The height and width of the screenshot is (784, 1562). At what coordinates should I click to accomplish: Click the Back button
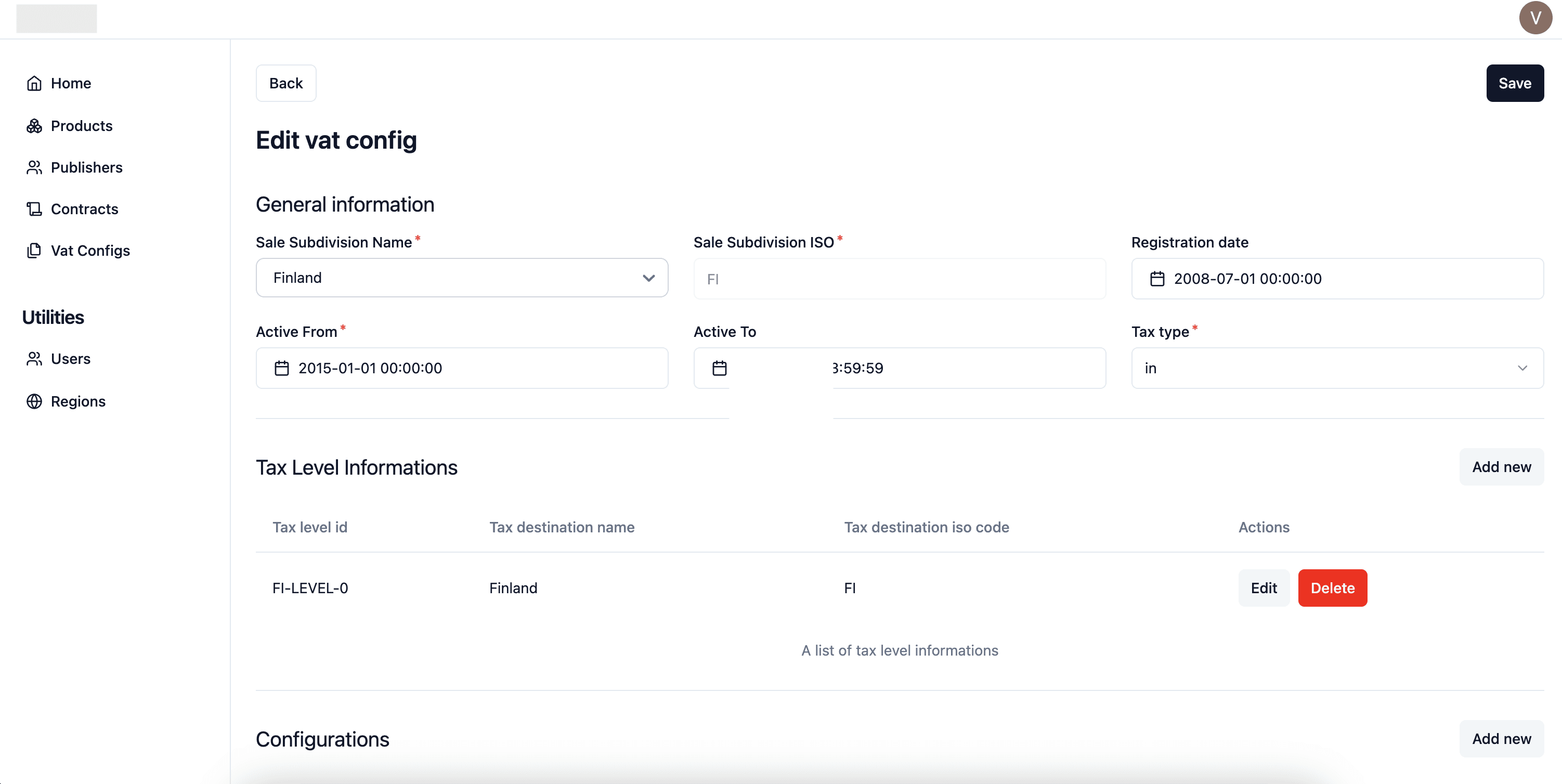[x=285, y=83]
